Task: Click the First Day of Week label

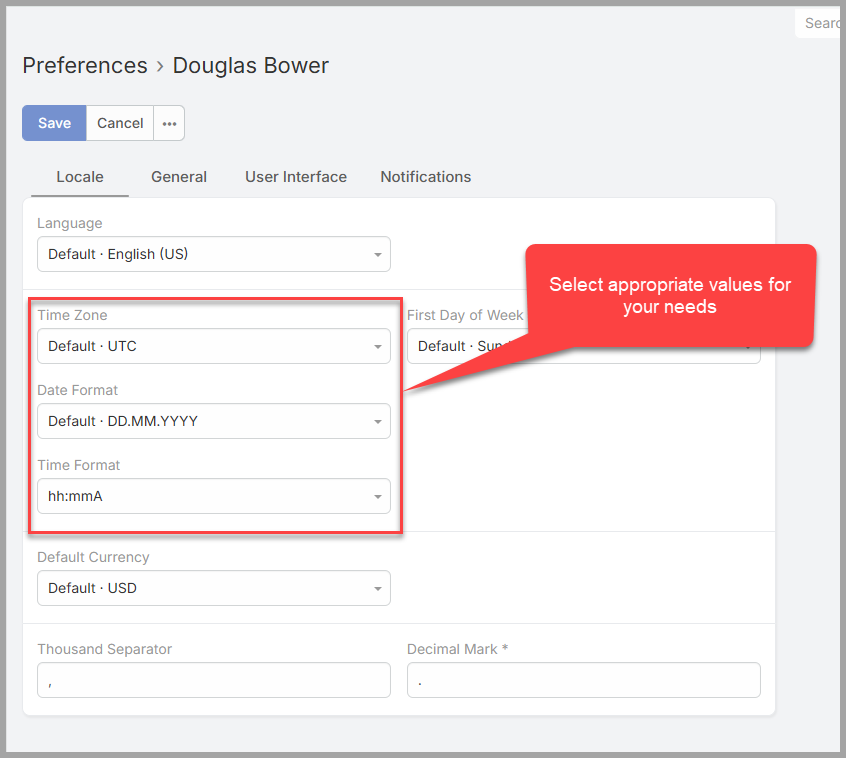Action: pyautogui.click(x=465, y=315)
